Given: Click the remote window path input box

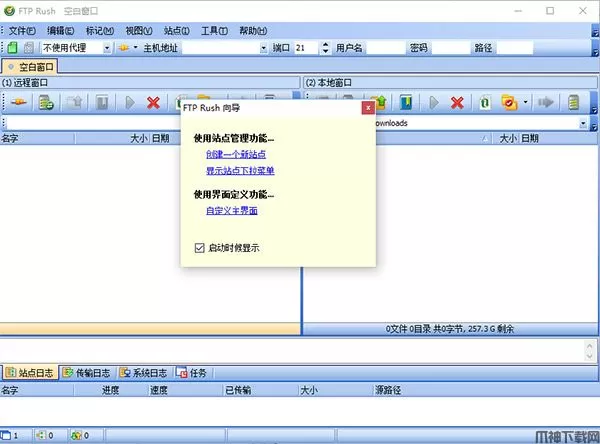Looking at the screenshot, I should pos(94,123).
